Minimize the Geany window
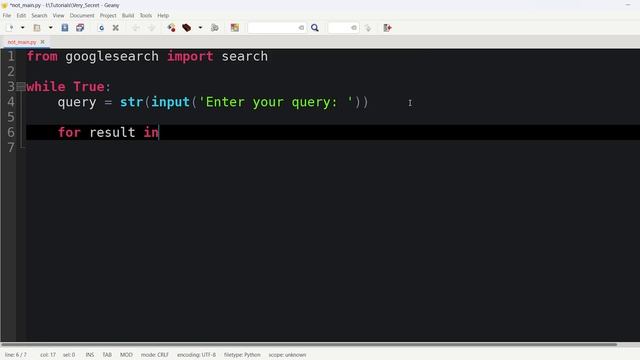The height and width of the screenshot is (360, 640). tap(628, 5)
